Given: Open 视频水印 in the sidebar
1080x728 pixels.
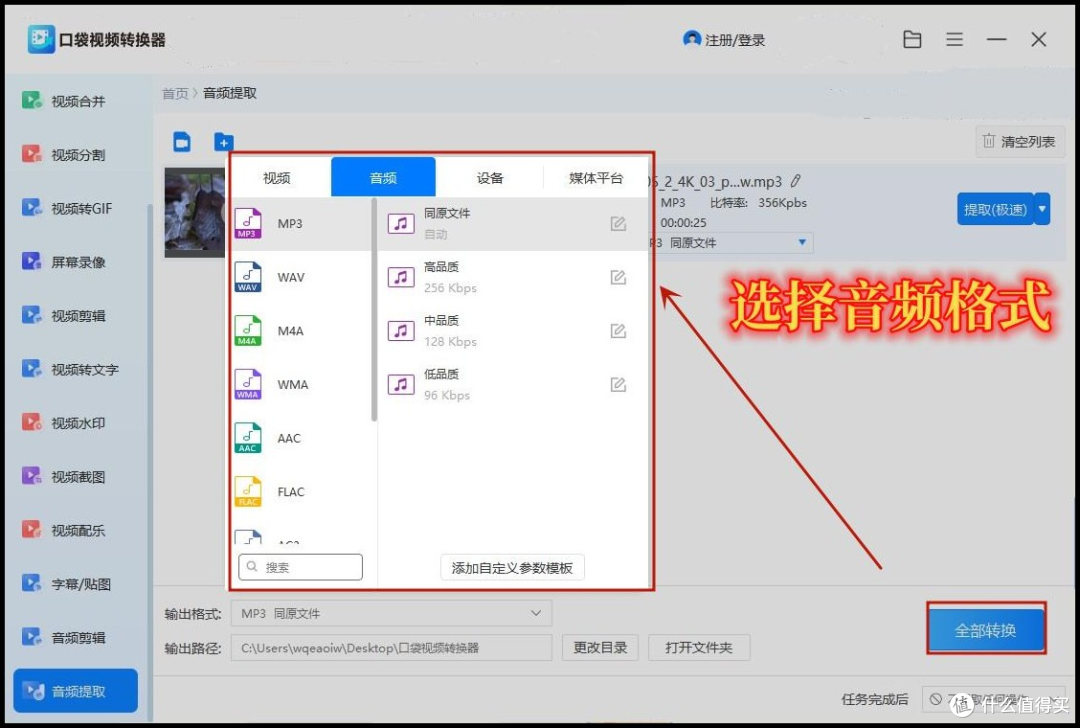Looking at the screenshot, I should point(63,423).
